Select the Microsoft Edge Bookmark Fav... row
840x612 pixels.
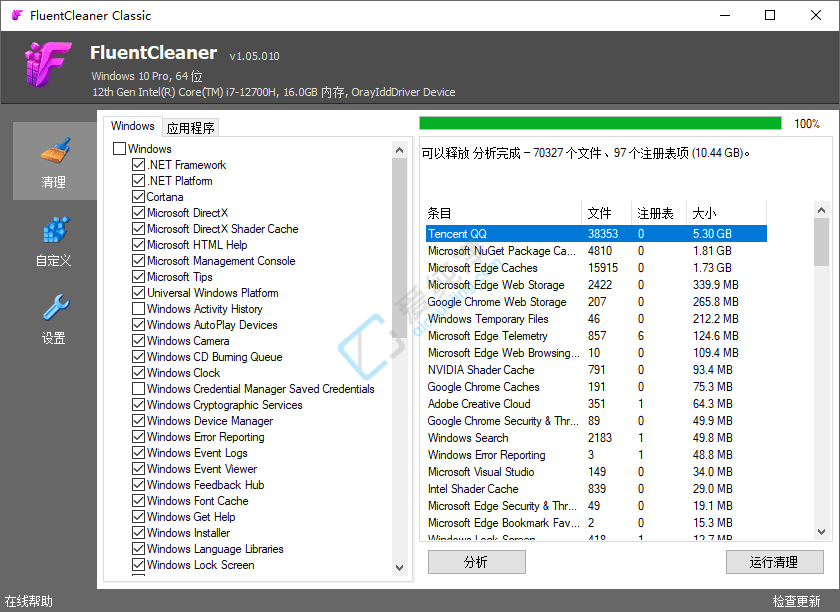[596, 523]
